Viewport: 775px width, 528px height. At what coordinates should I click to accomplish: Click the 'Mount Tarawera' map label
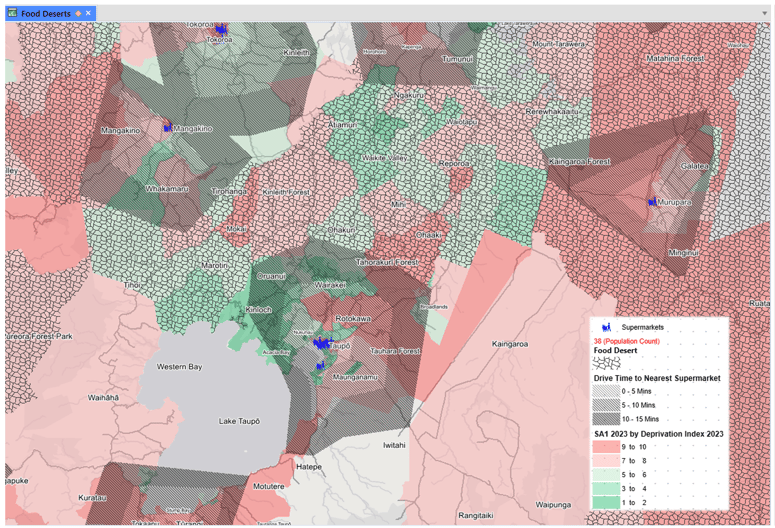(559, 44)
